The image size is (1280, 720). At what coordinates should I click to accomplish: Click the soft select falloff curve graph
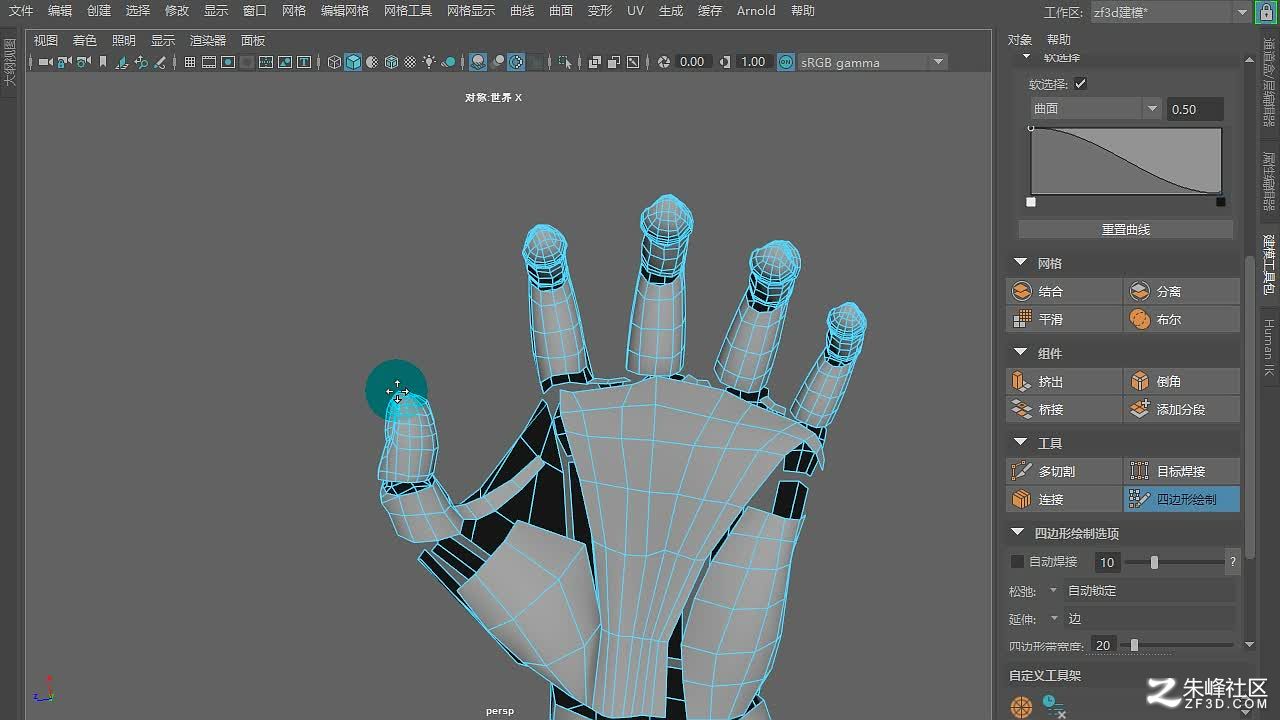[x=1126, y=161]
